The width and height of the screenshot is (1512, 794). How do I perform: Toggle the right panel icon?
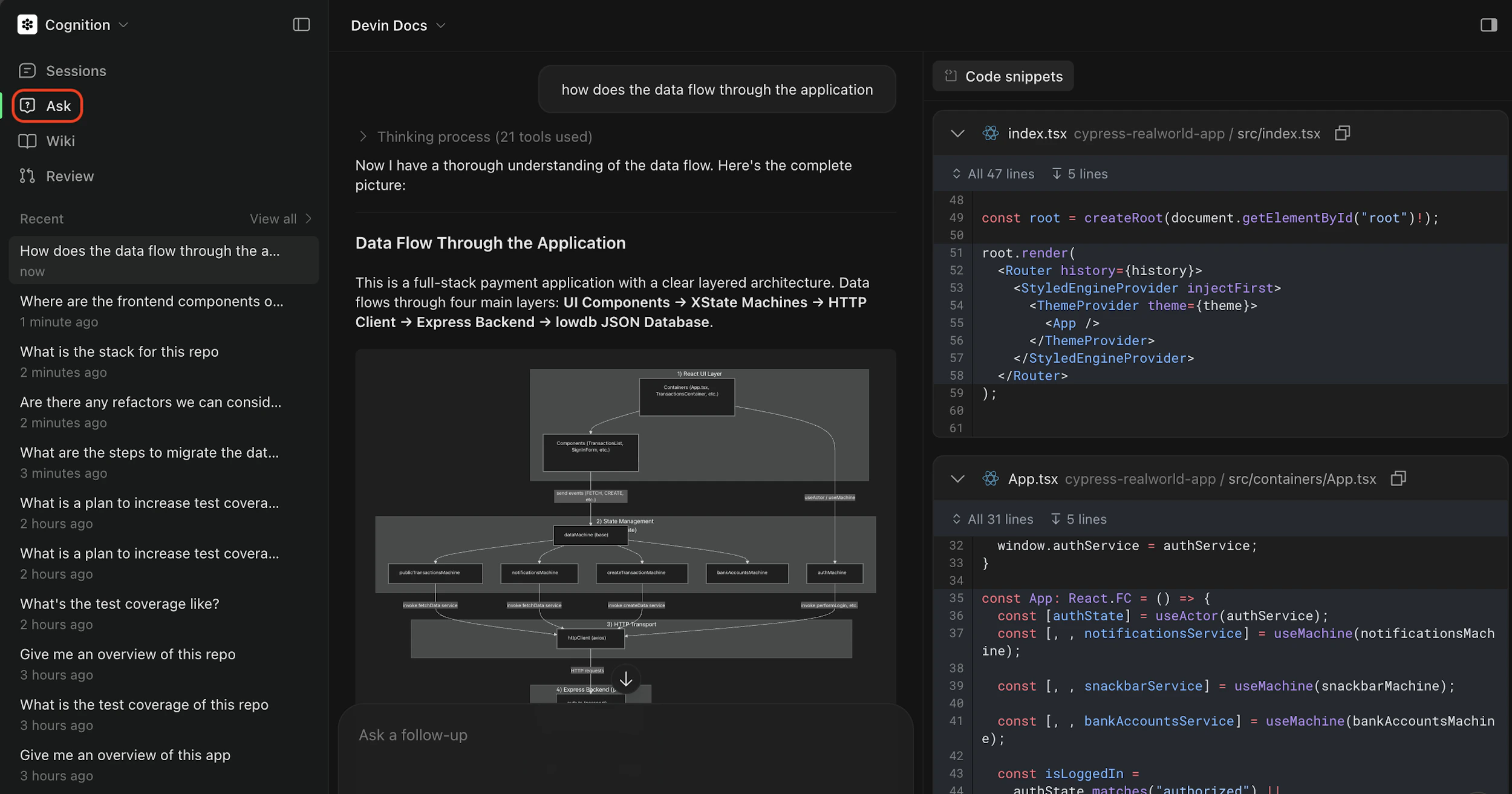coord(1488,25)
